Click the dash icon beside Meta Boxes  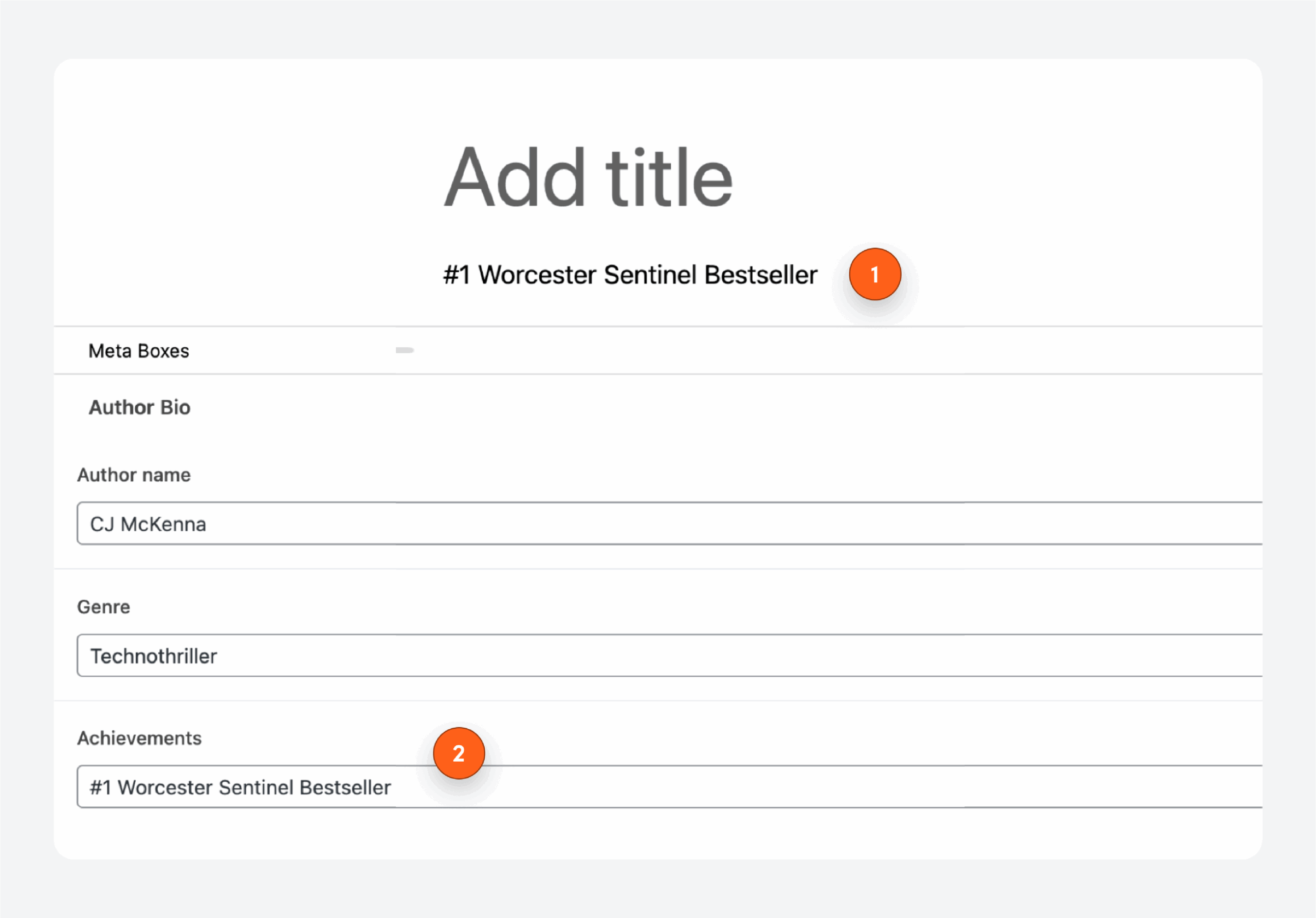click(404, 350)
